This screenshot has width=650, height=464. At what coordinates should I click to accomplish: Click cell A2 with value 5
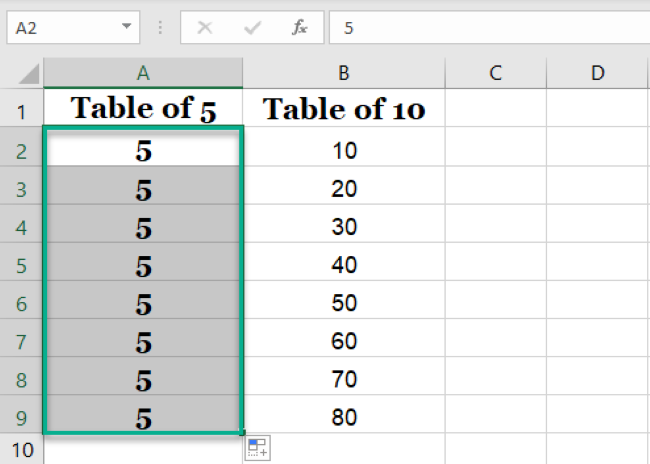(x=143, y=151)
